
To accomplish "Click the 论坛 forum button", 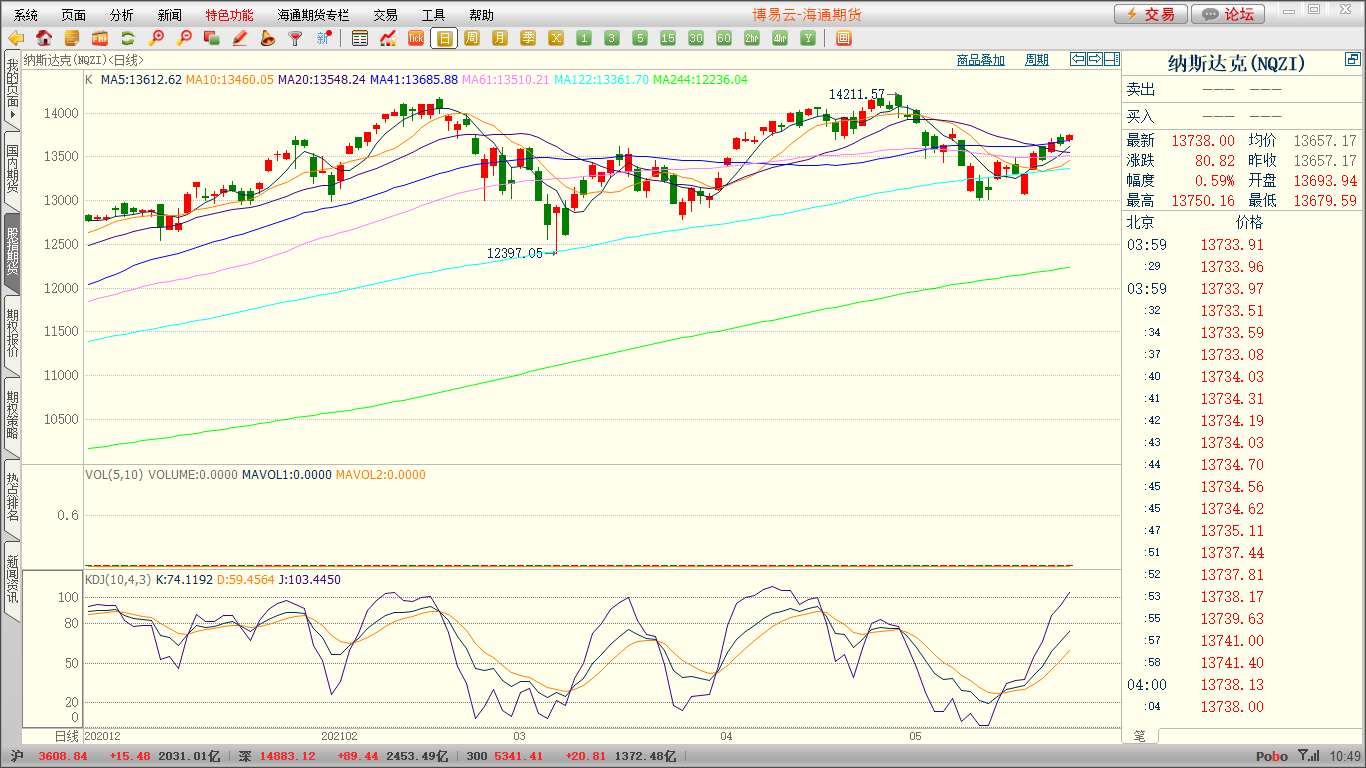I will 1228,14.
